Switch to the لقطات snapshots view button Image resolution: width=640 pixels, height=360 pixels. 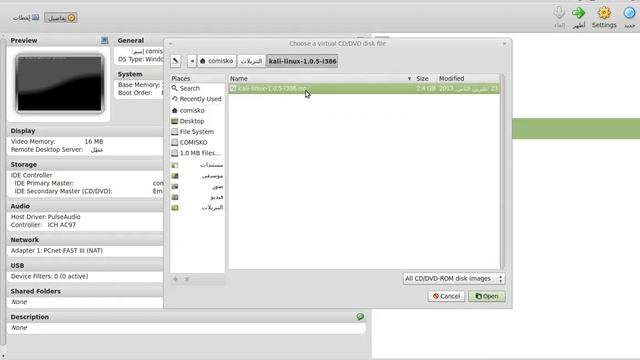26,18
